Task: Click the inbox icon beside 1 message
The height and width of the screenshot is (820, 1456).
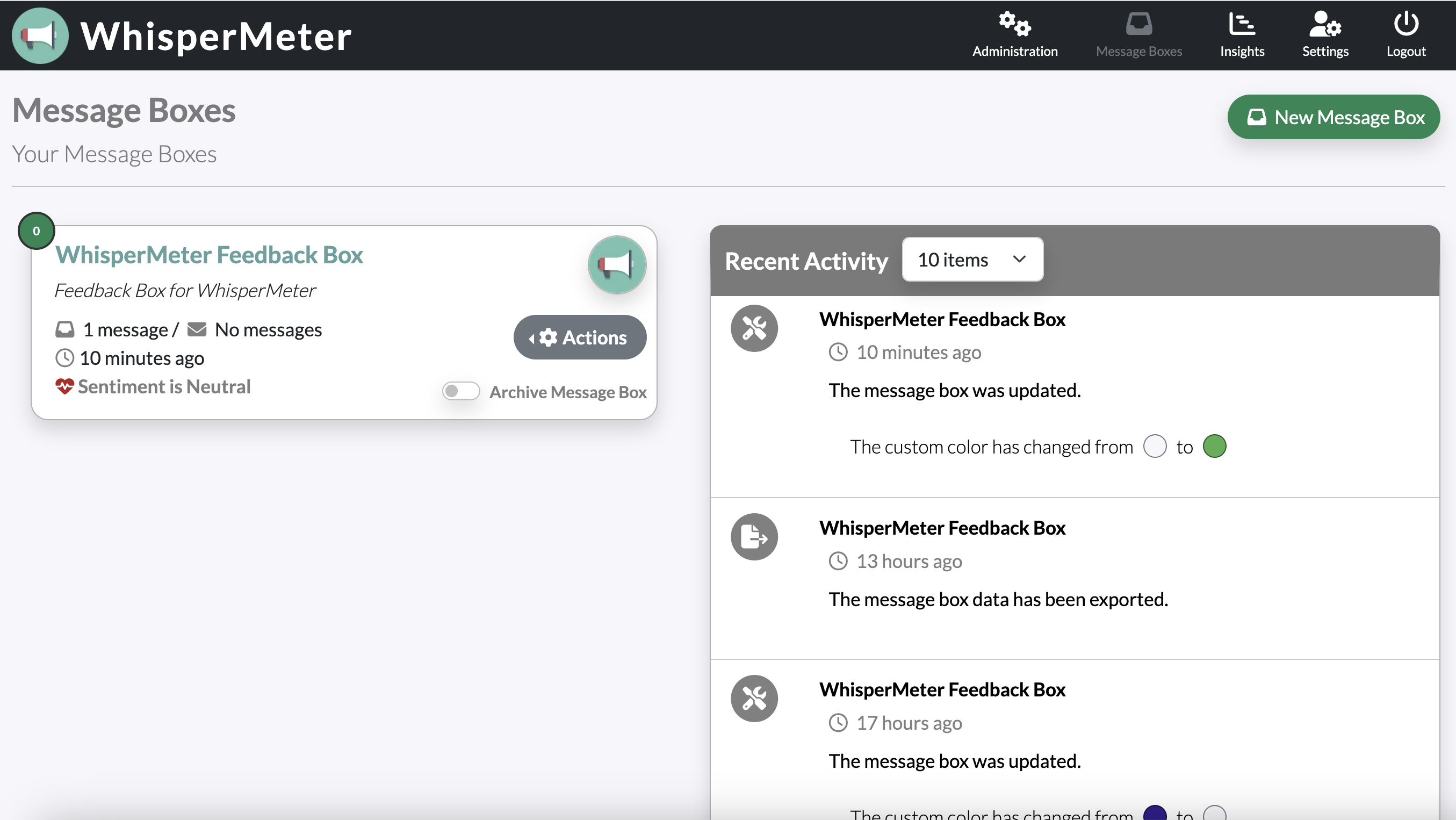Action: (65, 329)
